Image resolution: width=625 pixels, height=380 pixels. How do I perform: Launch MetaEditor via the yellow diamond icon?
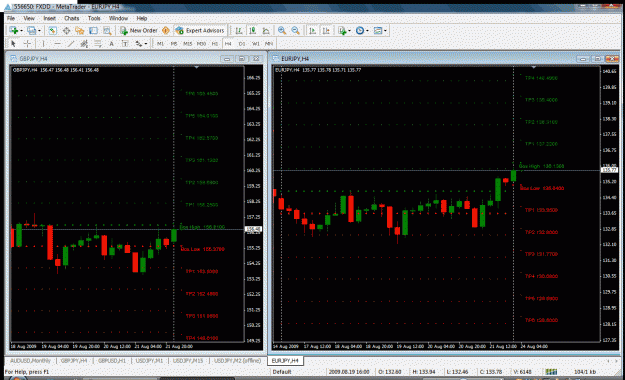pyautogui.click(x=166, y=31)
